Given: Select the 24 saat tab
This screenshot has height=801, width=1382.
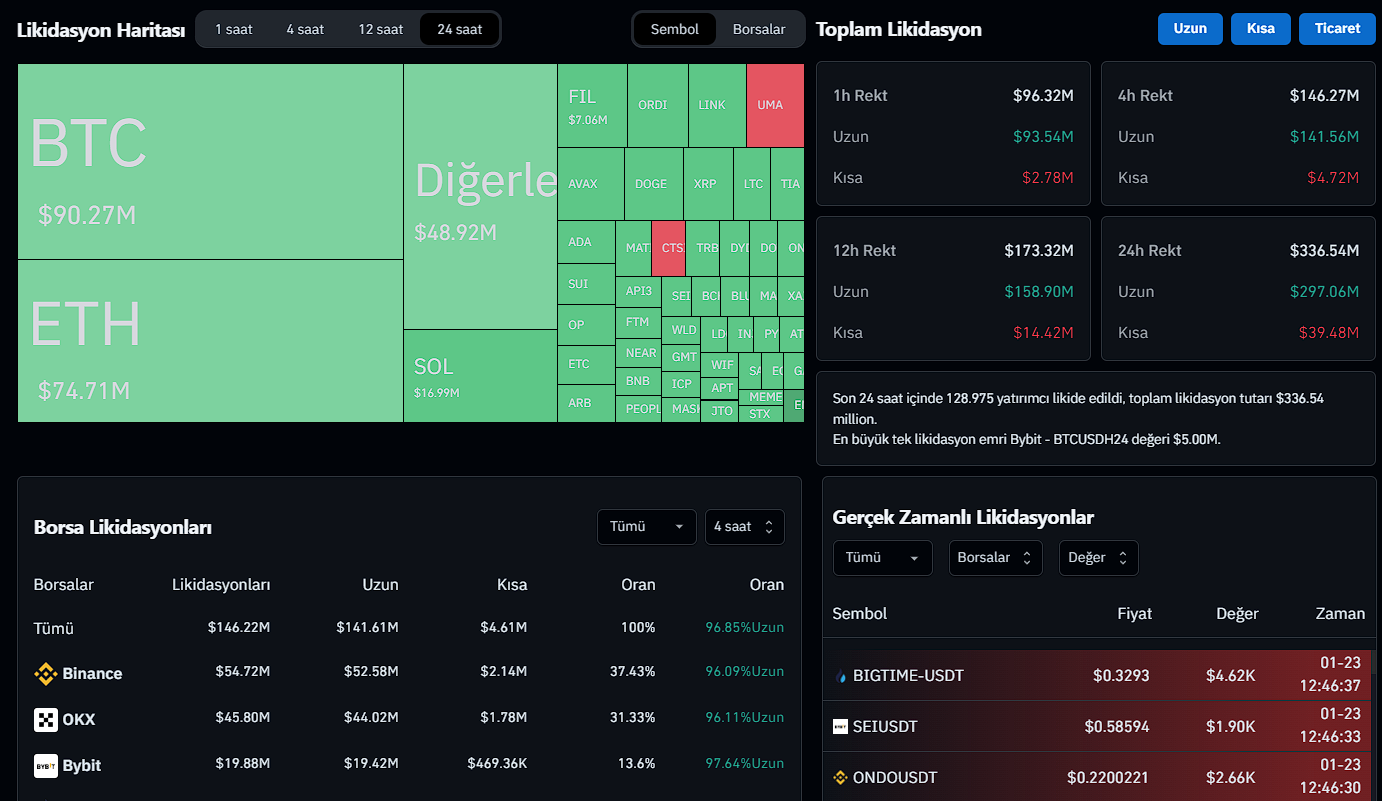Looking at the screenshot, I should (x=459, y=29).
